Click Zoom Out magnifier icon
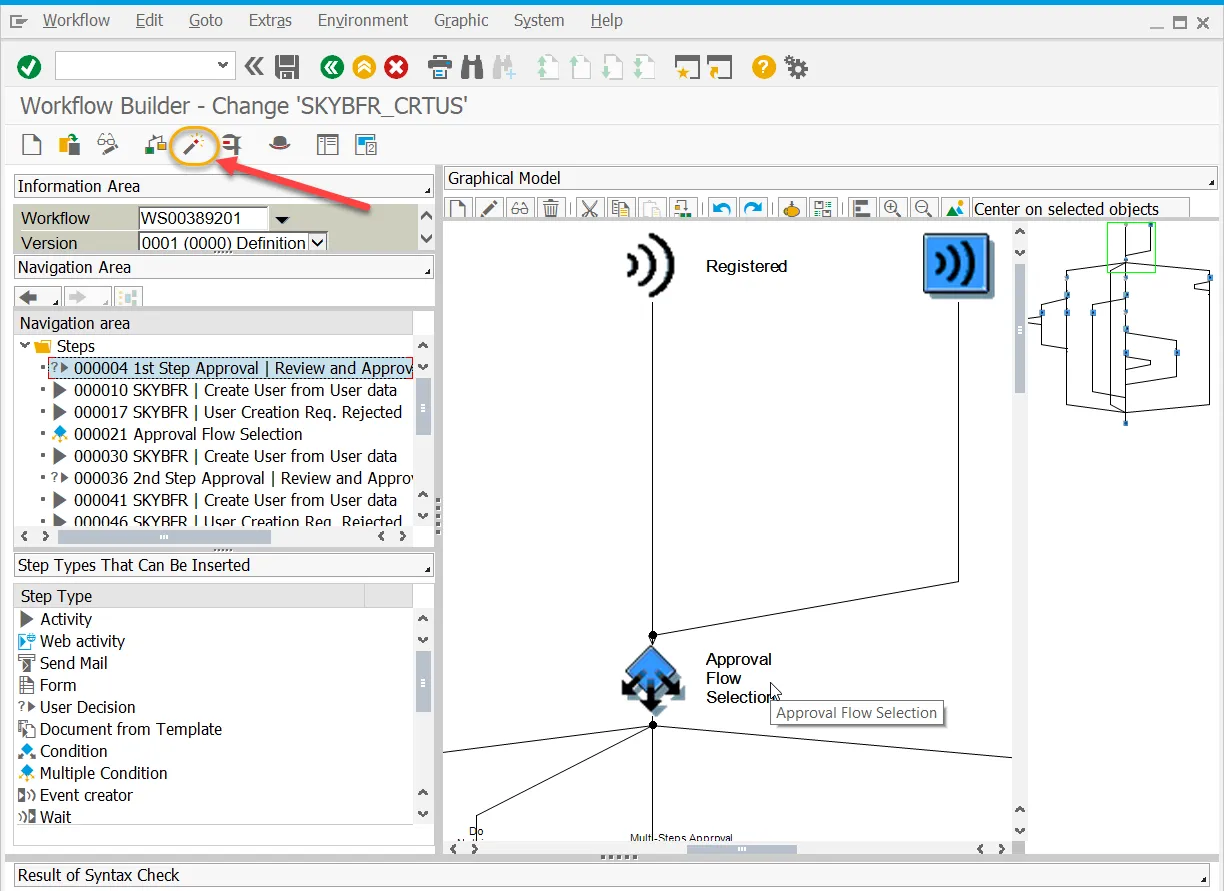 click(x=924, y=208)
